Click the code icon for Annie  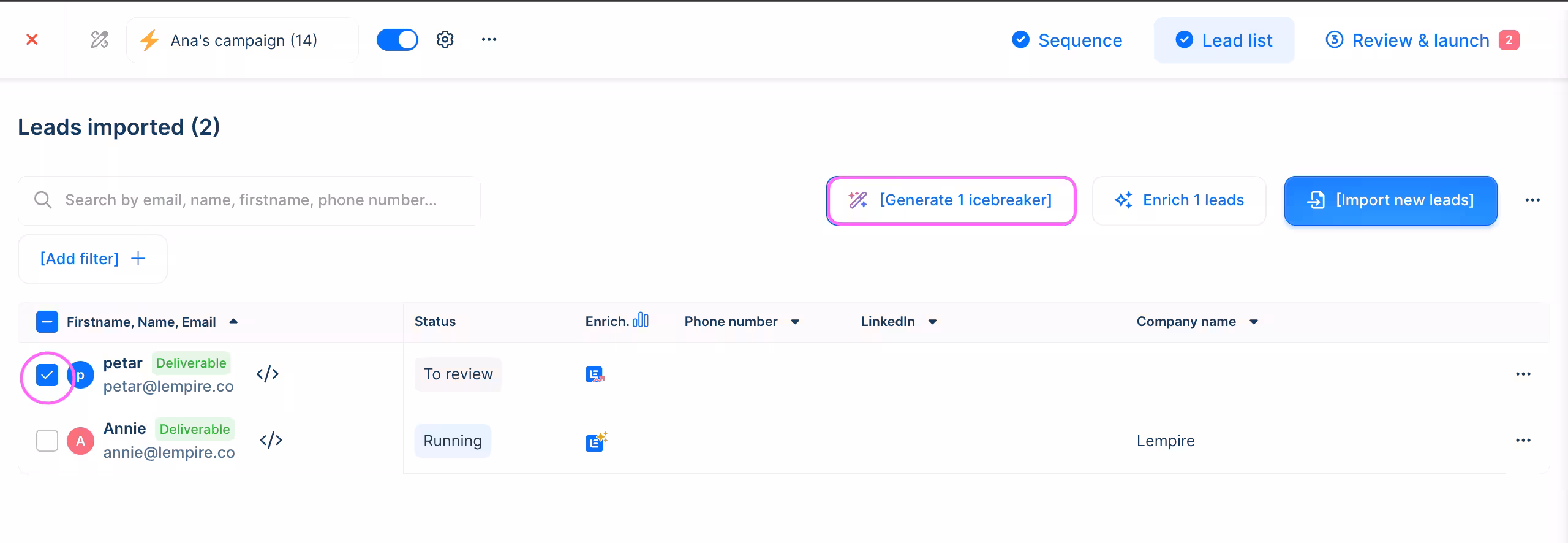click(271, 440)
